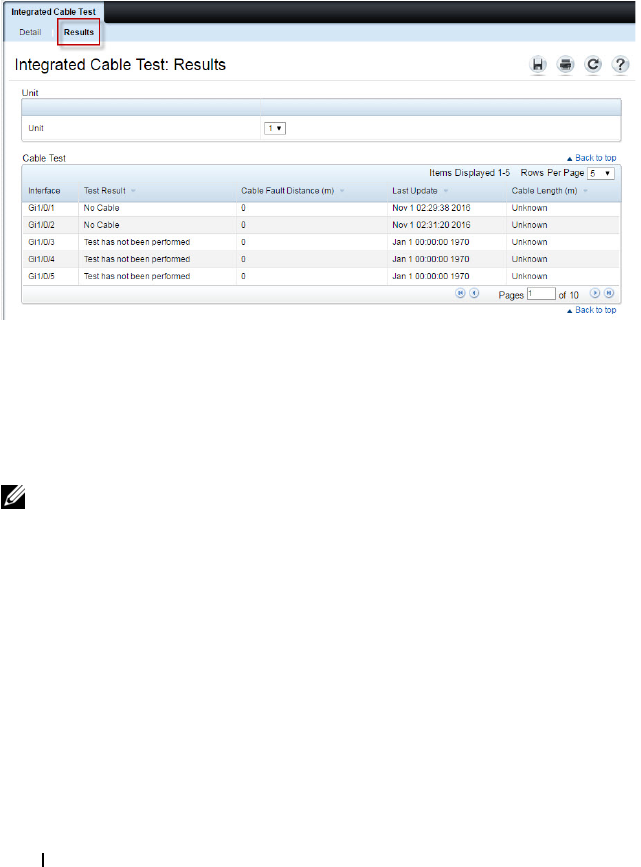Screen dimensions: 641x867
Task: Click the Gi1/0/5 interface cell
Action: coord(41,276)
